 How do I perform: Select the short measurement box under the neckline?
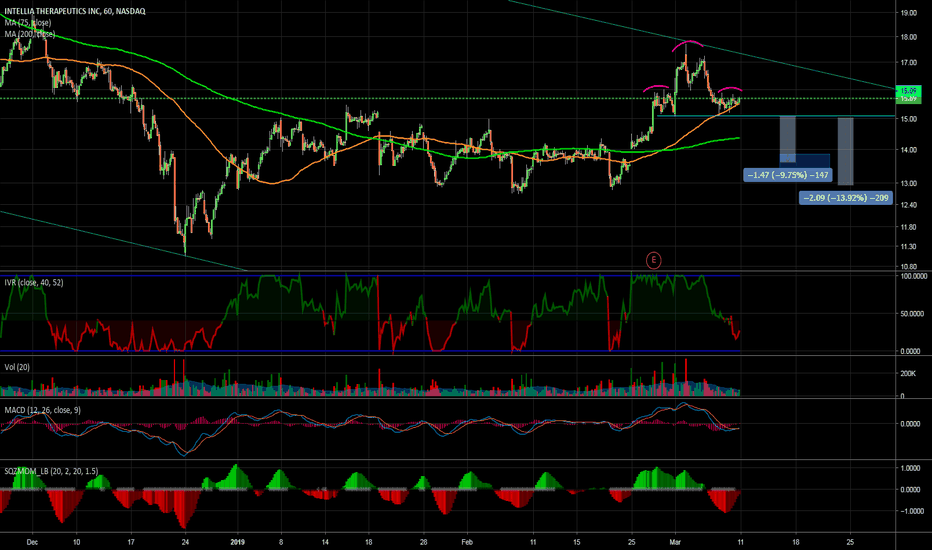coord(788,139)
